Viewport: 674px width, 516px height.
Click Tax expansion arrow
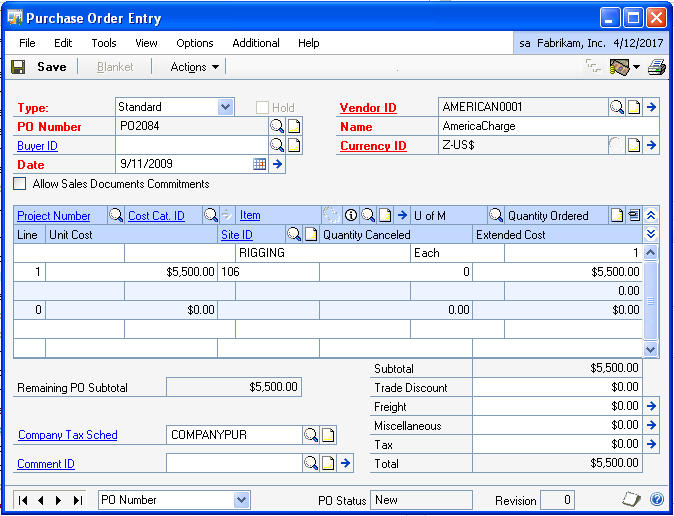click(x=652, y=443)
